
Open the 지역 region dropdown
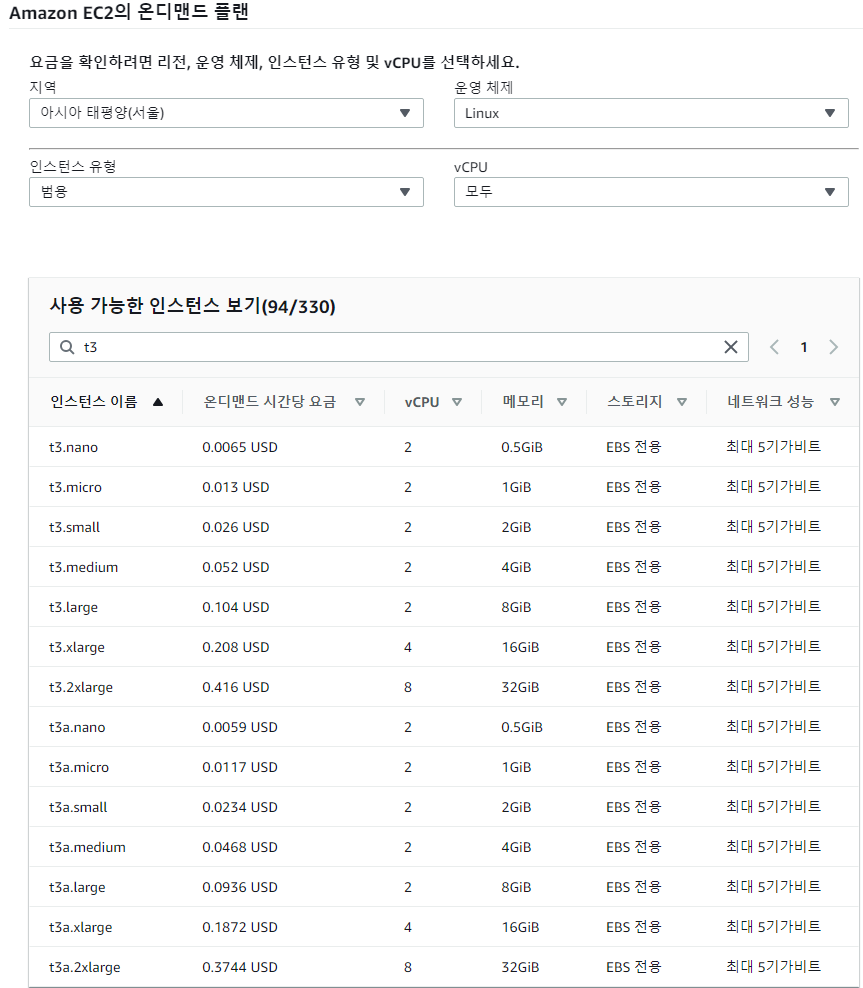[x=226, y=113]
